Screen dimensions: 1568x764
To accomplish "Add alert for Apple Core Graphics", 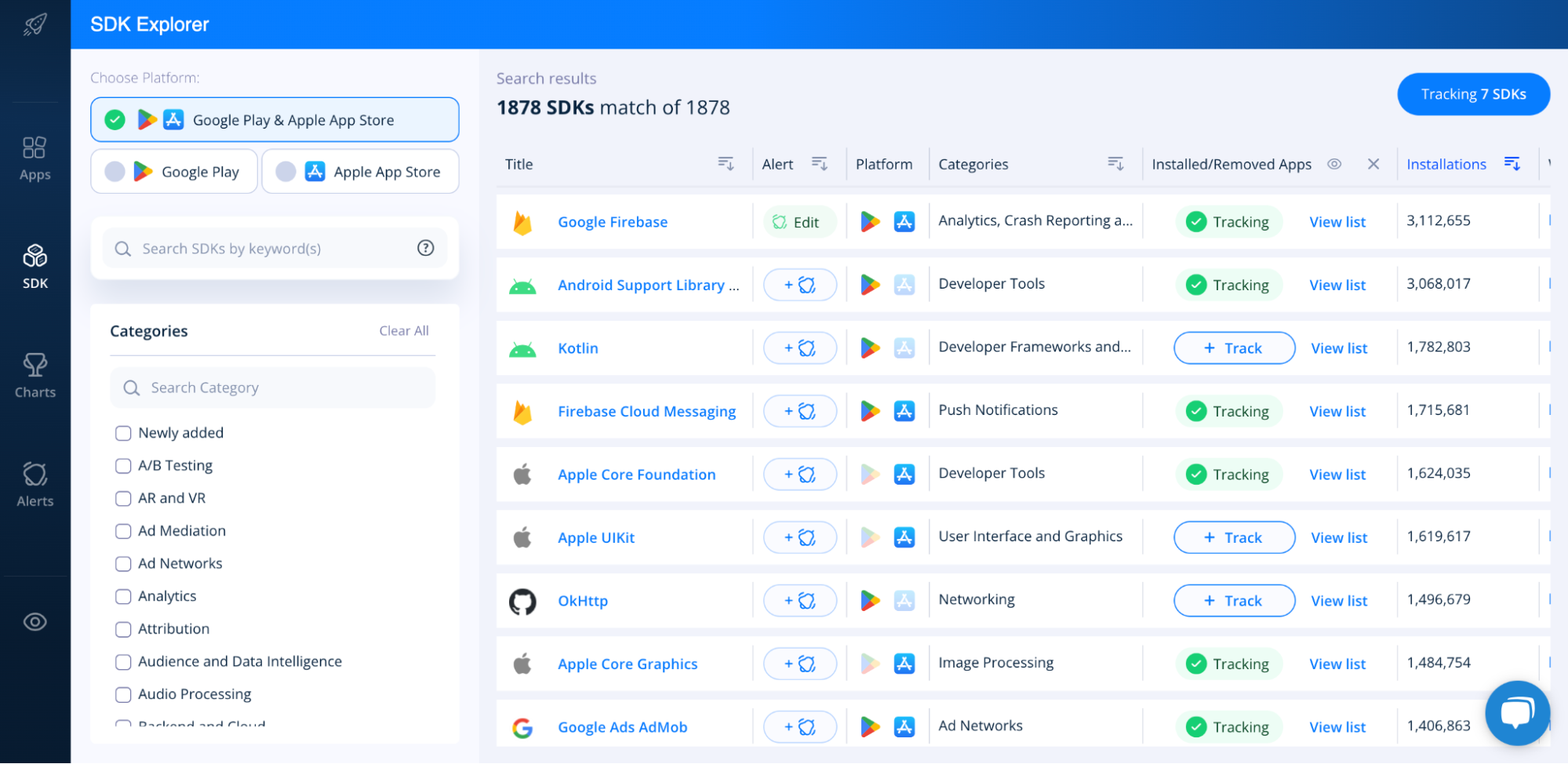I will point(800,664).
